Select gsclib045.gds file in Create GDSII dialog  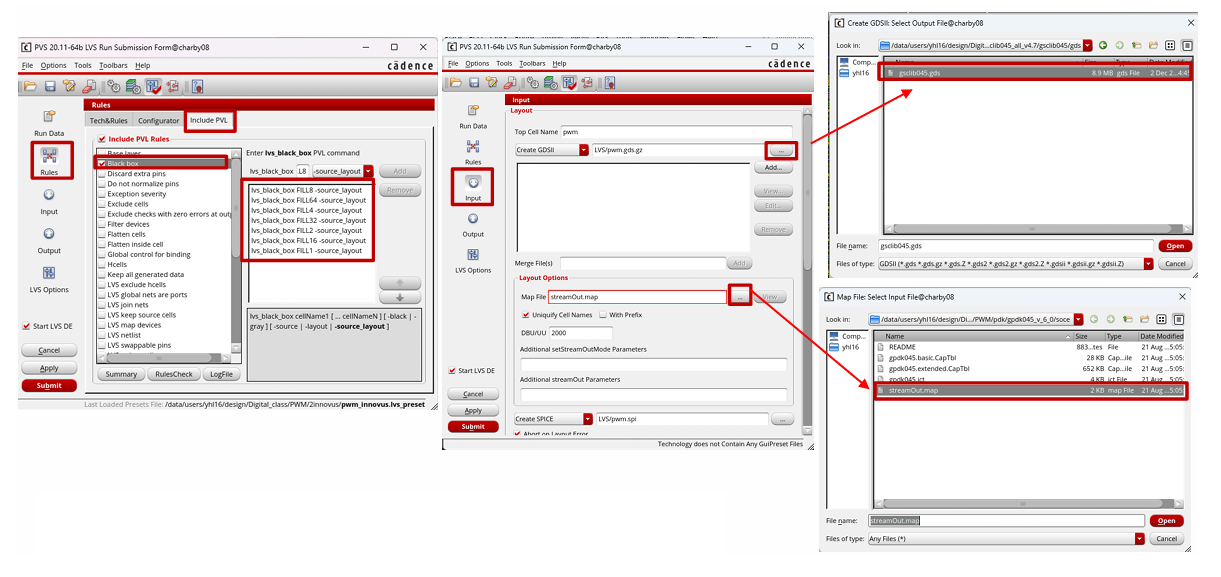[1036, 72]
